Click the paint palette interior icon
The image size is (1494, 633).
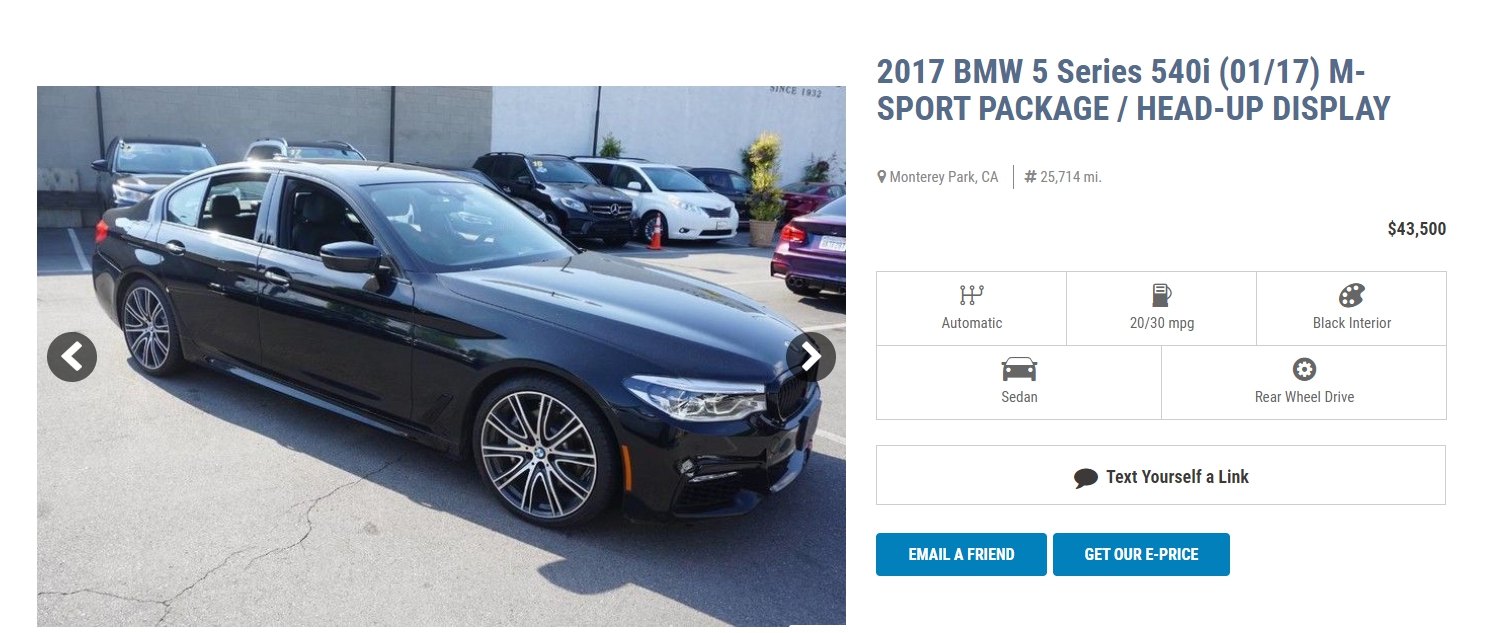pos(1352,295)
